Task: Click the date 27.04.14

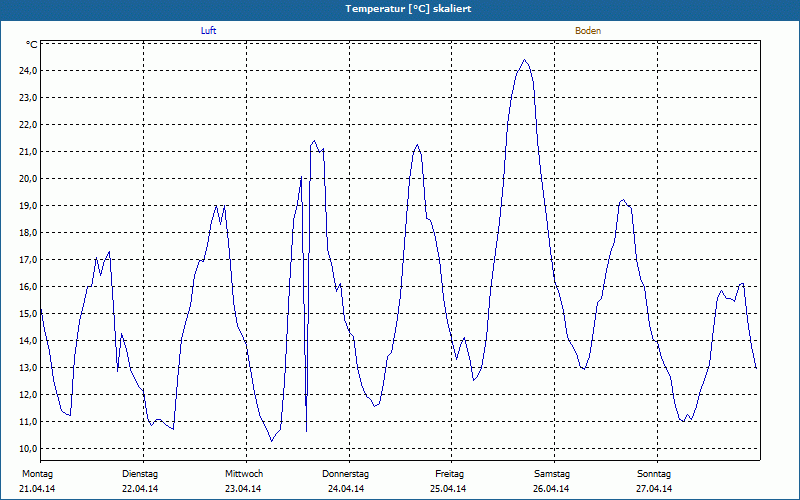Action: click(x=654, y=489)
